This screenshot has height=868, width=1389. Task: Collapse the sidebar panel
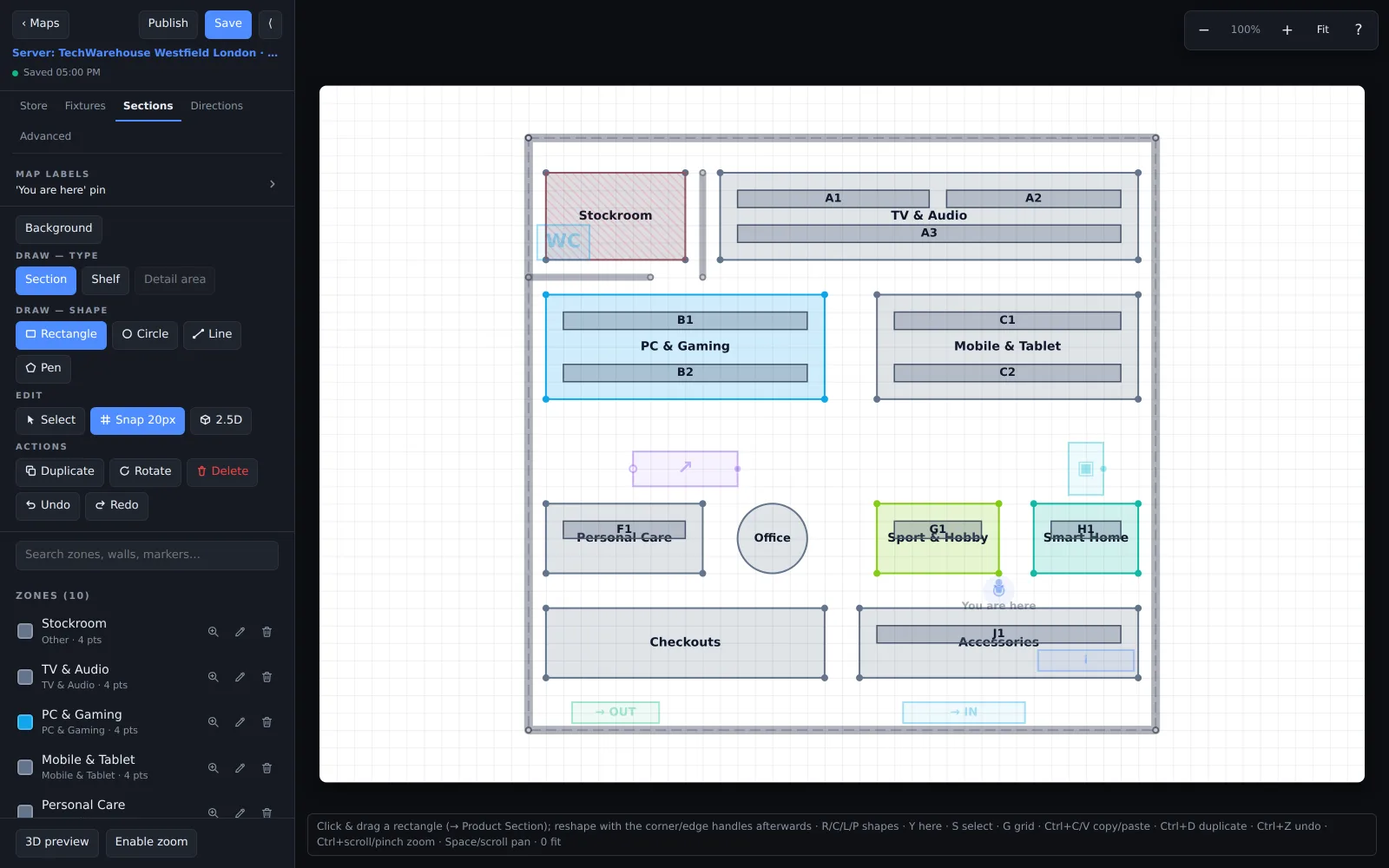point(270,24)
